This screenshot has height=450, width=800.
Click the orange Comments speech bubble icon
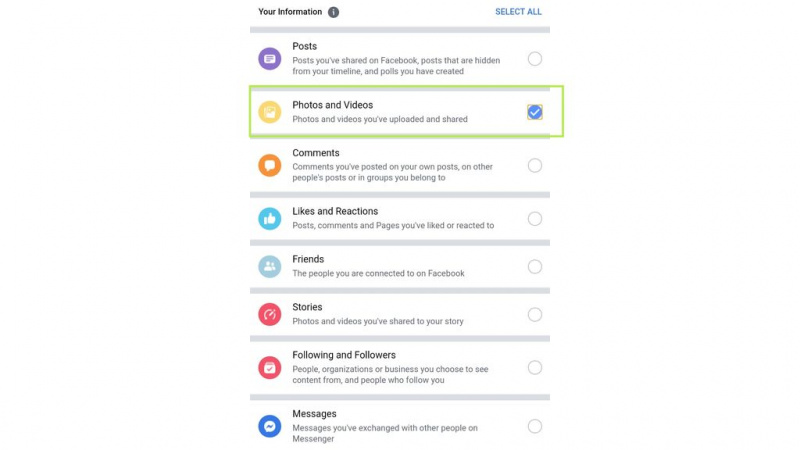pyautogui.click(x=269, y=165)
